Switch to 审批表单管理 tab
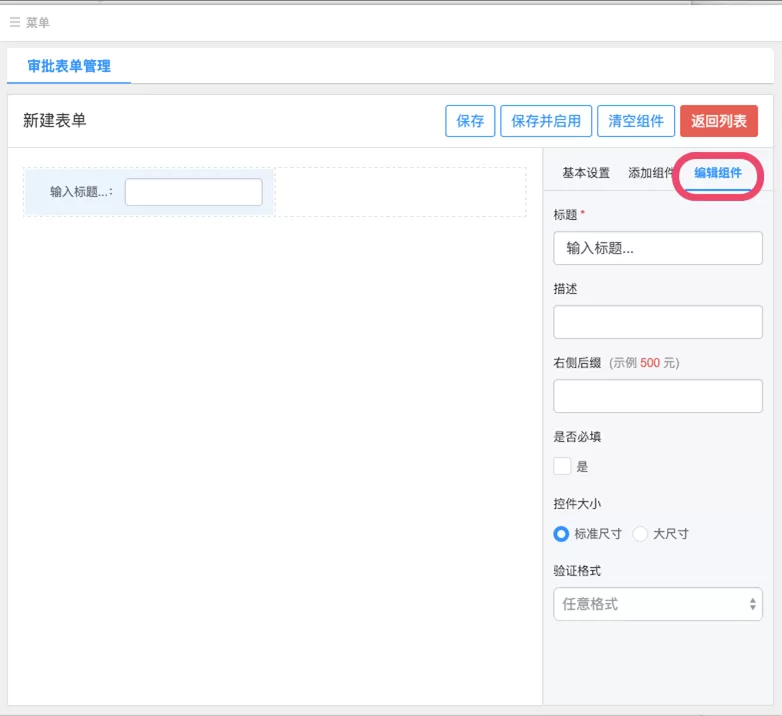 (69, 66)
